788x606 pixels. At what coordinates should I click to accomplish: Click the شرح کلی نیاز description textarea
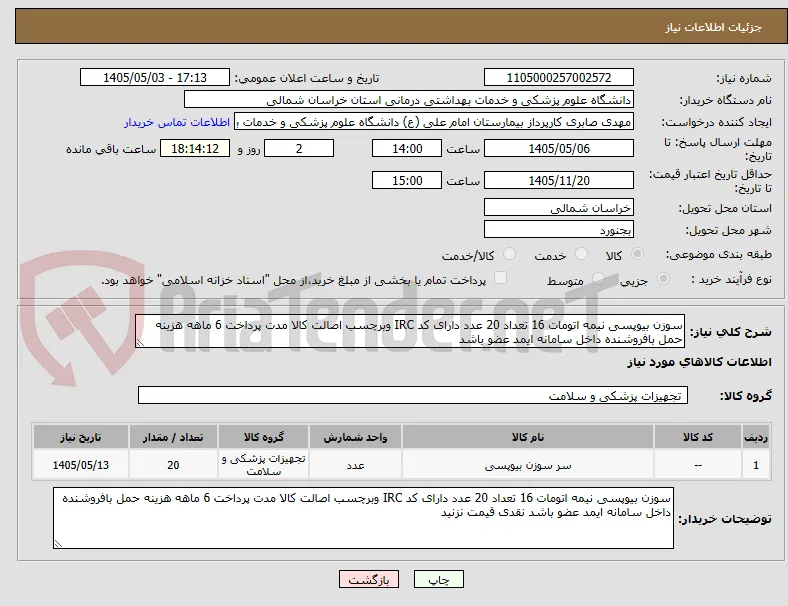point(410,332)
